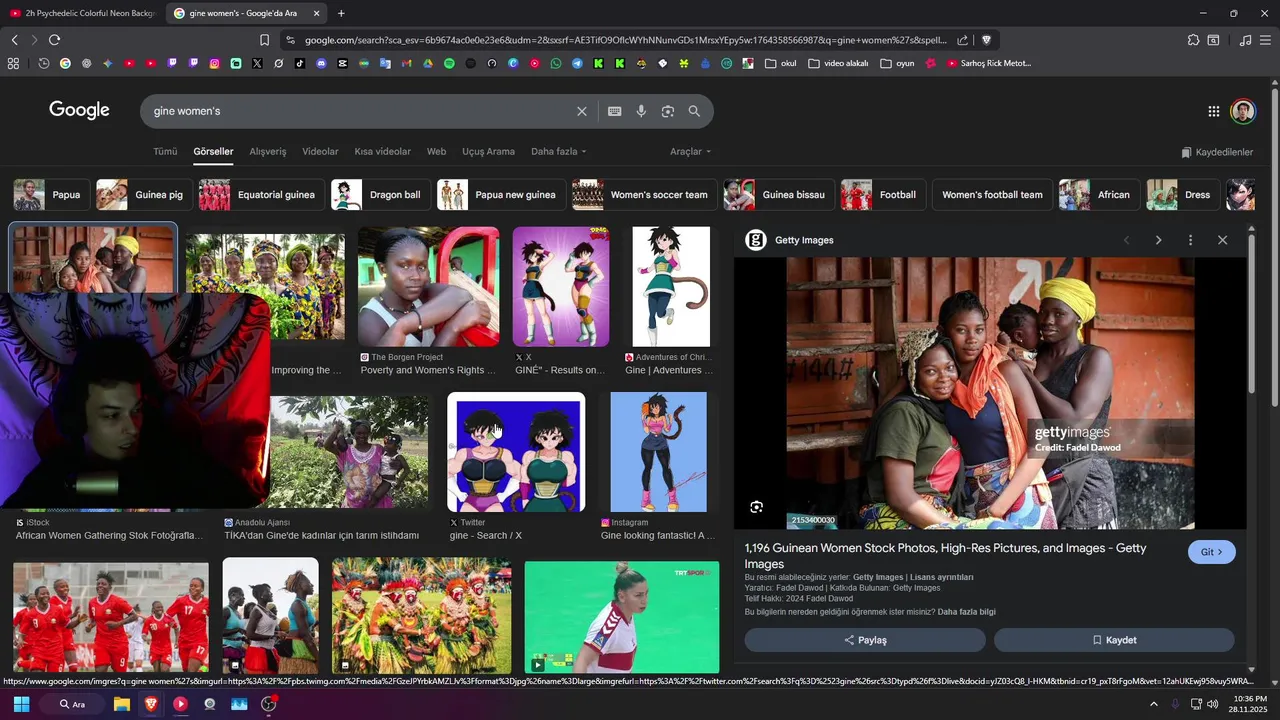Open the 'oyun' bookmarks folder

[x=897, y=63]
